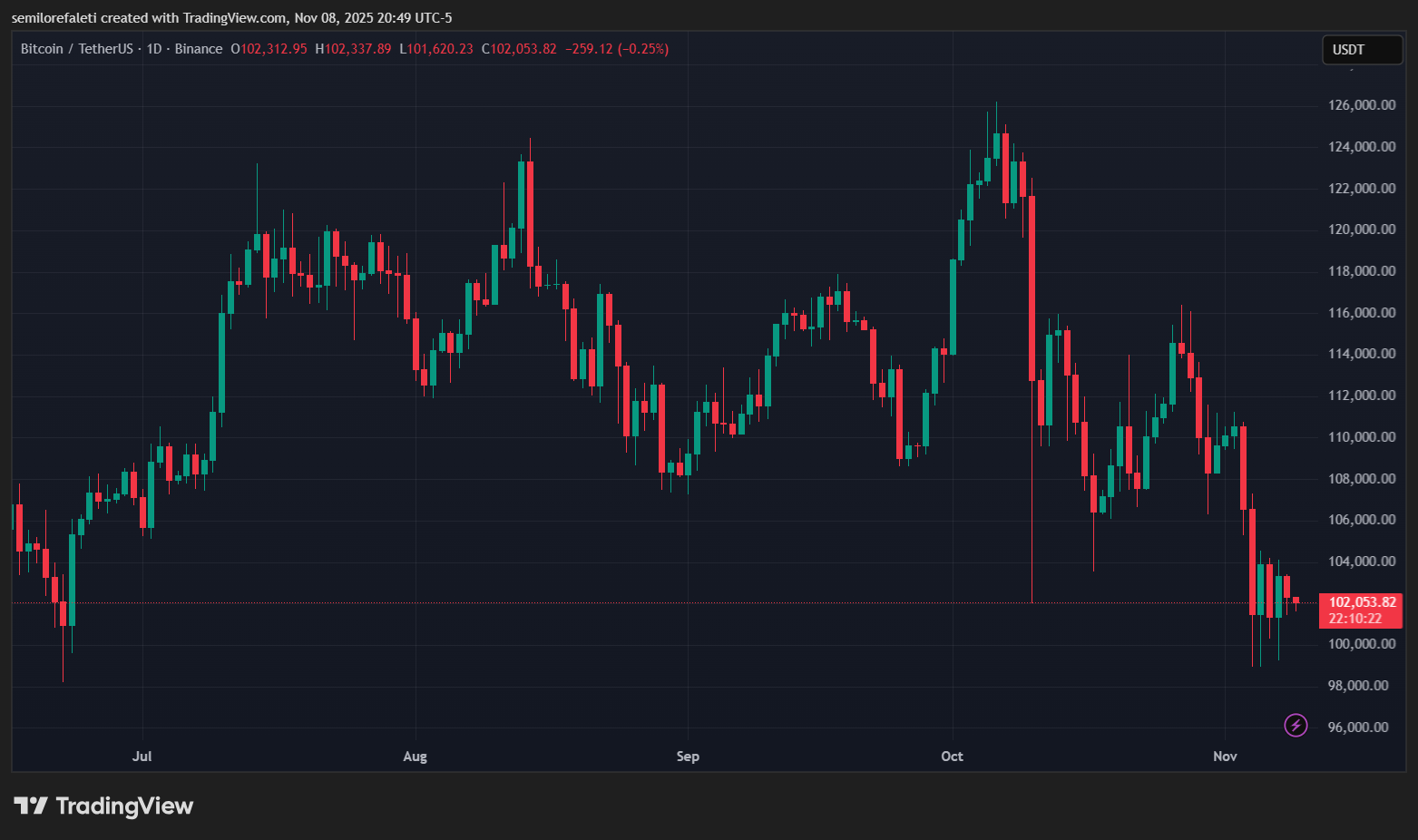Click the countdown timer showing 22:10:22

(x=1355, y=618)
